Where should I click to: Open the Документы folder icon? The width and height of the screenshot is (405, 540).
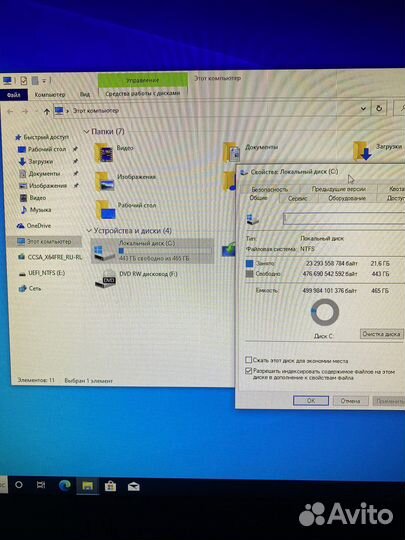coord(232,152)
